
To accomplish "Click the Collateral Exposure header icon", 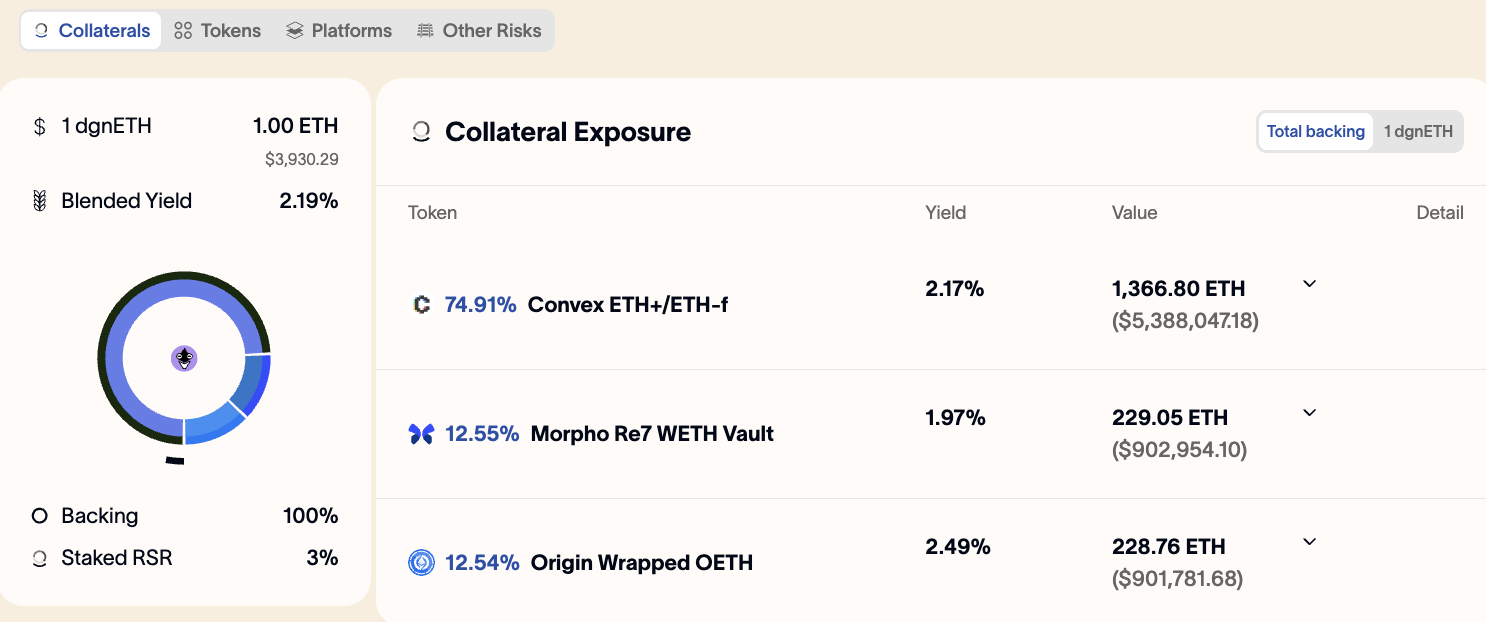I will point(421,132).
